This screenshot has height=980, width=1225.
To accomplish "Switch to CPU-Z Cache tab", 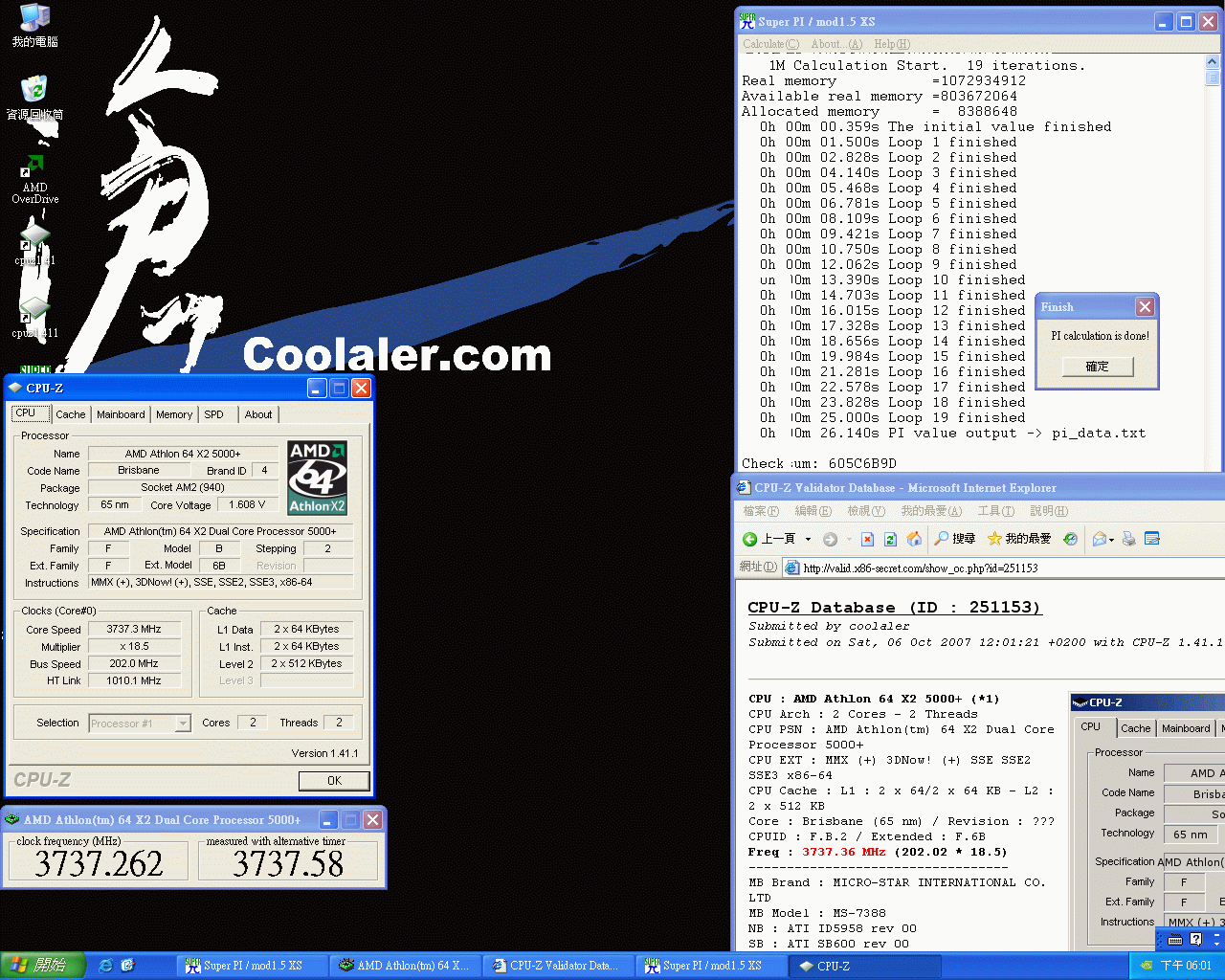I will (70, 414).
